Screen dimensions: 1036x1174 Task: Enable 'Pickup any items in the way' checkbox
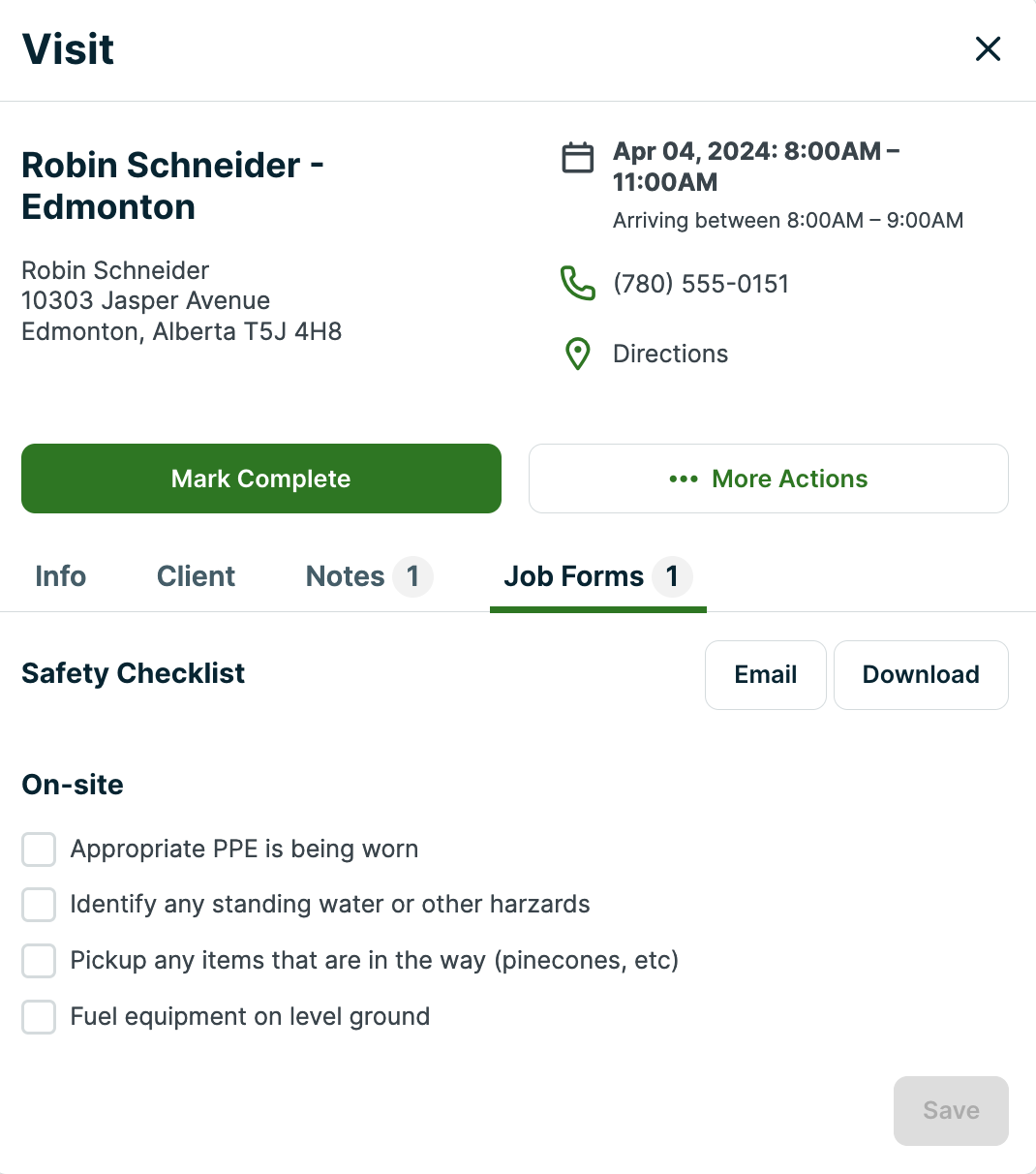pos(39,961)
